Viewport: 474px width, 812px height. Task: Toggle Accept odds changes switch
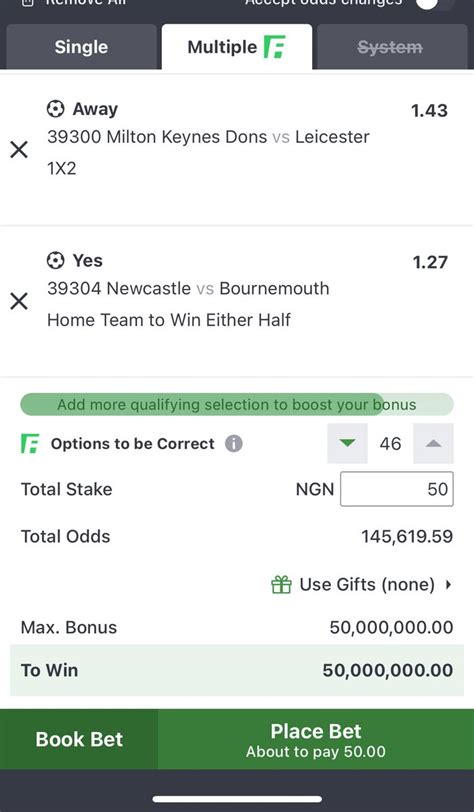434,4
